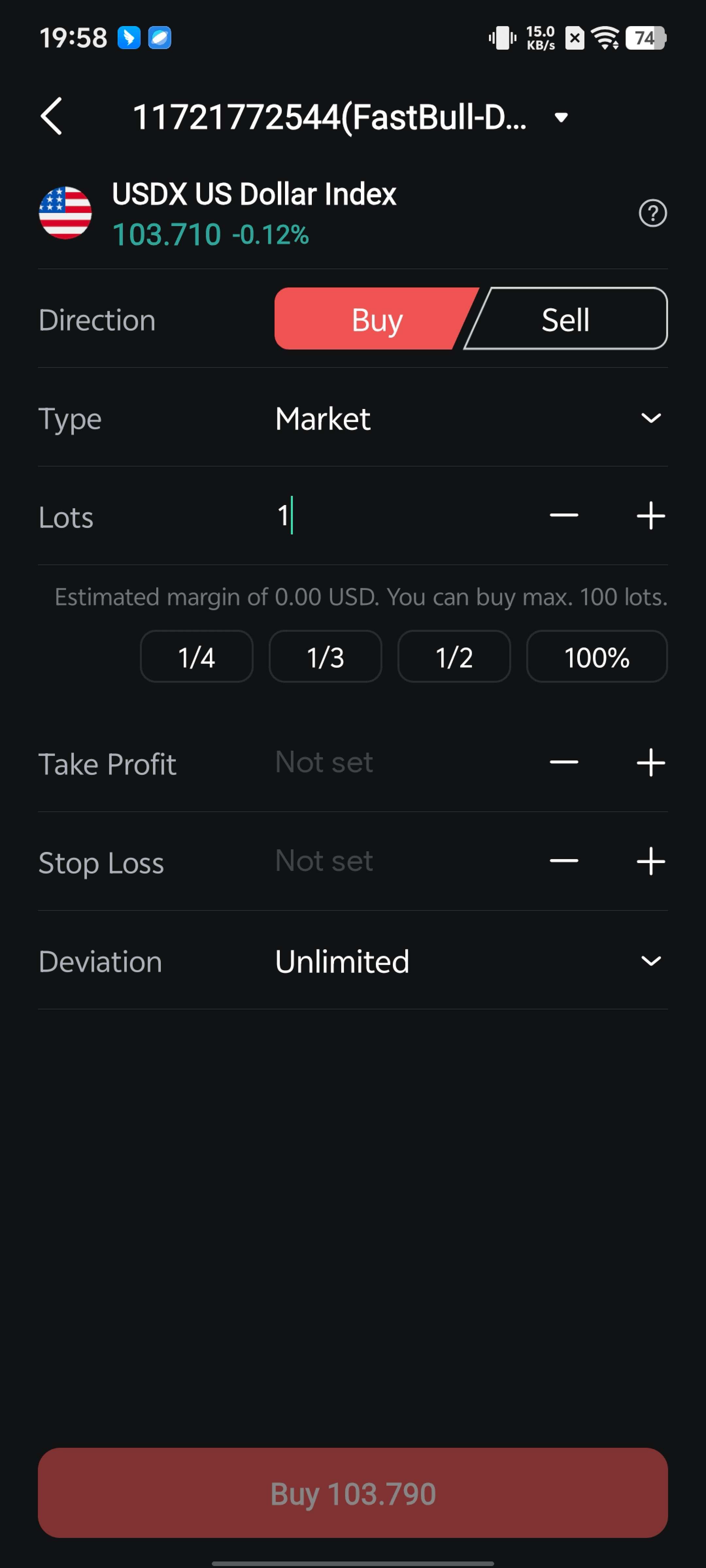Increase Stop Loss with plus icon
Screen dimensions: 706x1568
click(650, 861)
